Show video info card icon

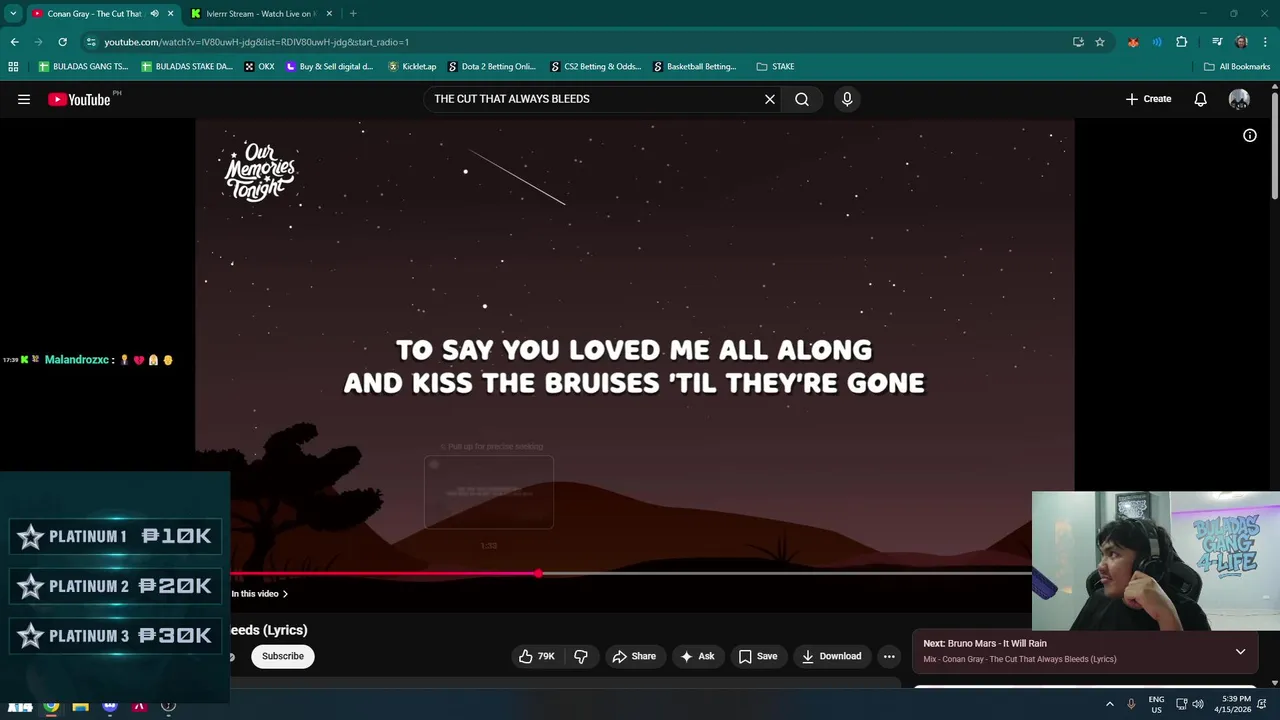(x=1250, y=135)
